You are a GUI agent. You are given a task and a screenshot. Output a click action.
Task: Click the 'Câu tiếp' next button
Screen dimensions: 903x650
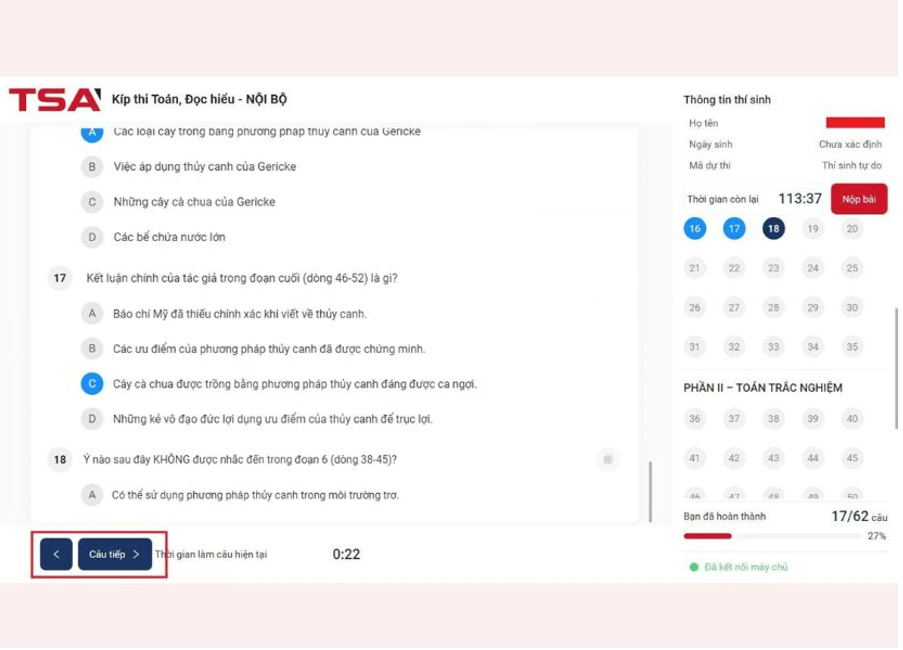pyautogui.click(x=115, y=554)
